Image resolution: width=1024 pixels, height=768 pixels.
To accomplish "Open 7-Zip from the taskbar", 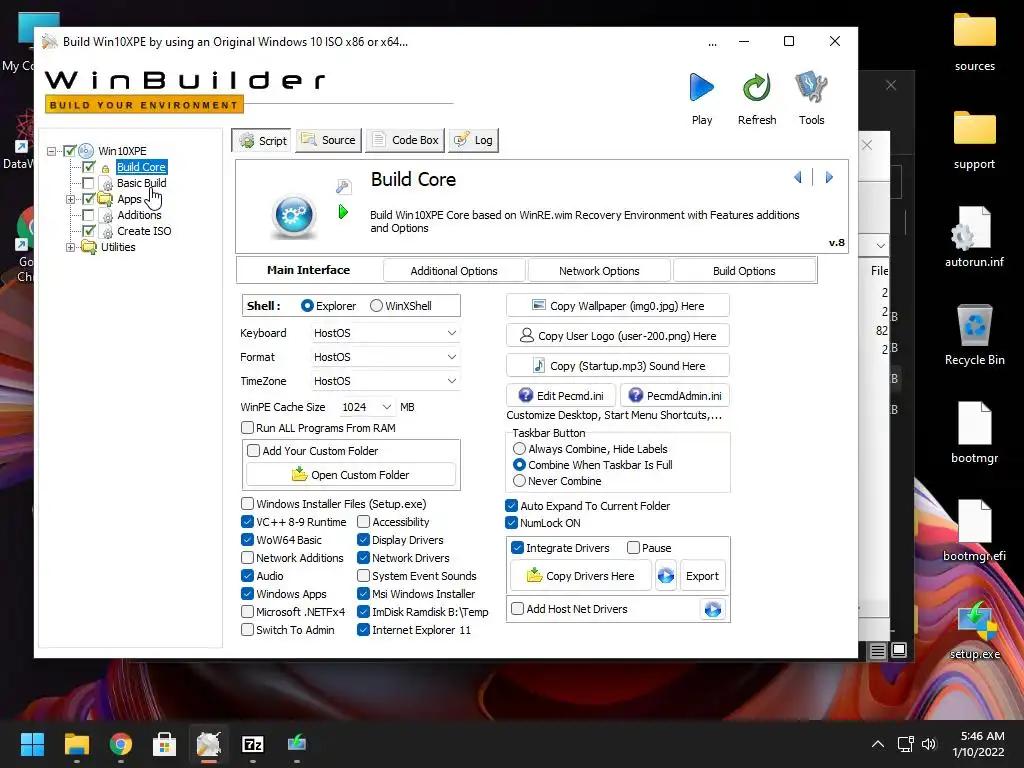I will [253, 744].
